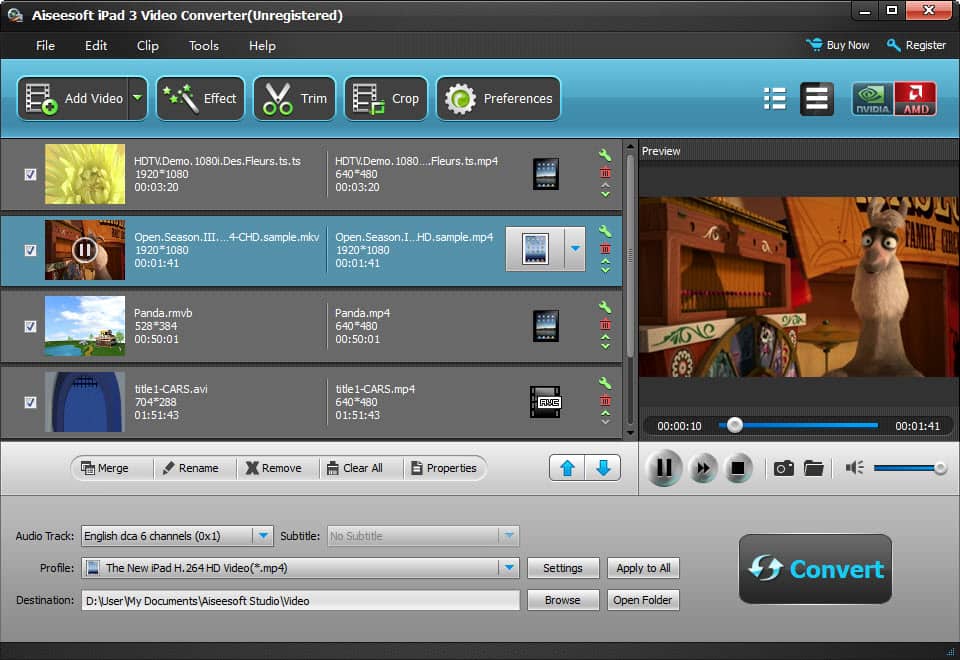Viewport: 960px width, 660px height.
Task: Expand the Add Video dropdown arrow
Action: pos(137,98)
